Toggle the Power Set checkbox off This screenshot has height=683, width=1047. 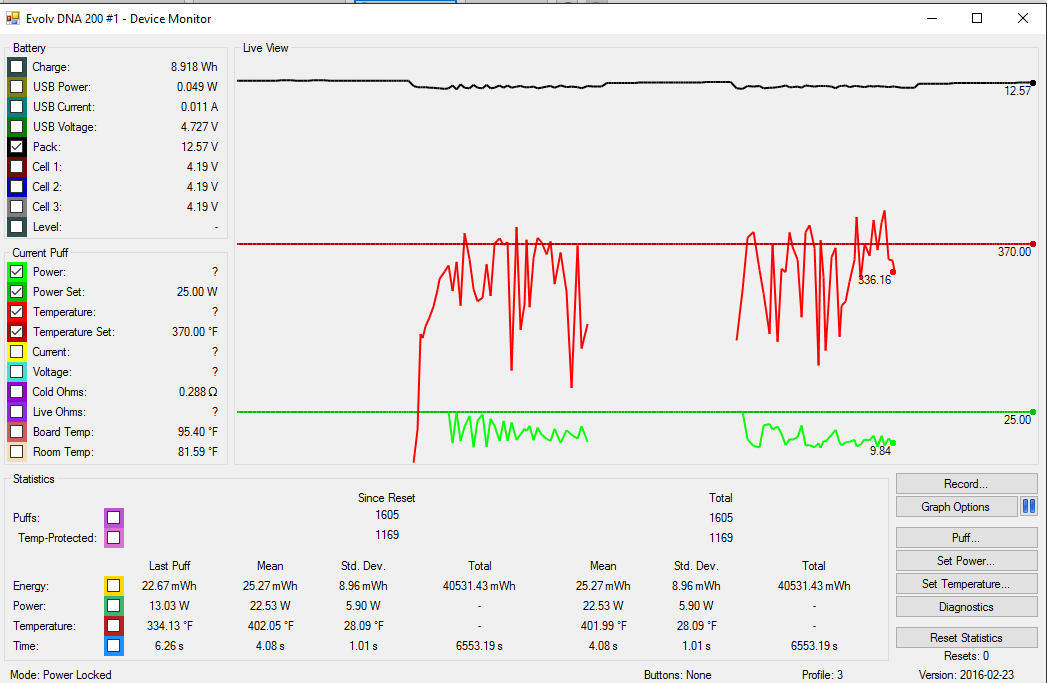(x=17, y=292)
